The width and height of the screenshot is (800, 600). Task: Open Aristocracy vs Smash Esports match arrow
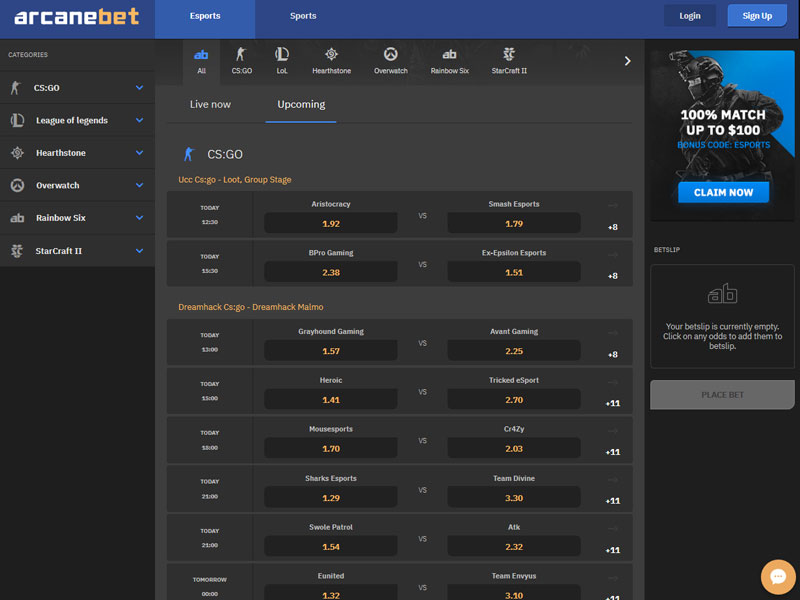613,206
